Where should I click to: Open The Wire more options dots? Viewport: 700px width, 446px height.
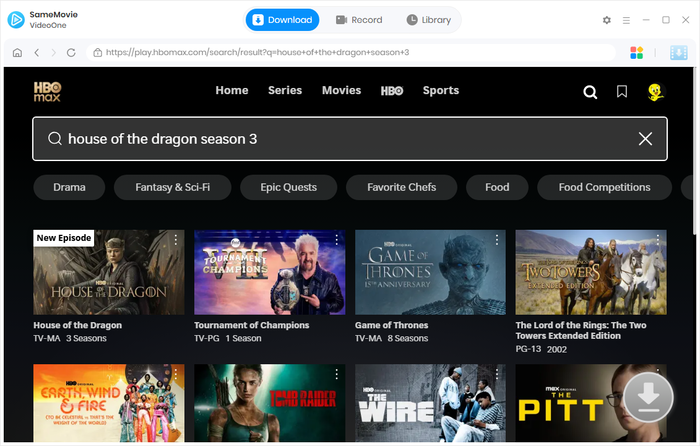[497, 374]
